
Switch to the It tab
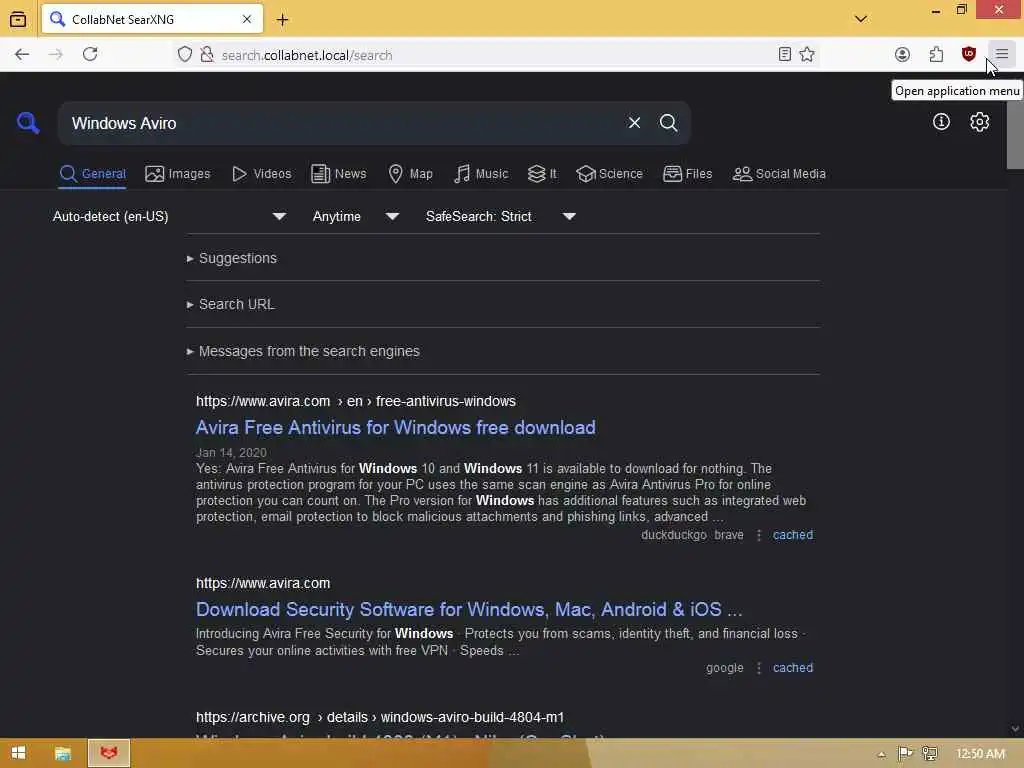(x=542, y=174)
